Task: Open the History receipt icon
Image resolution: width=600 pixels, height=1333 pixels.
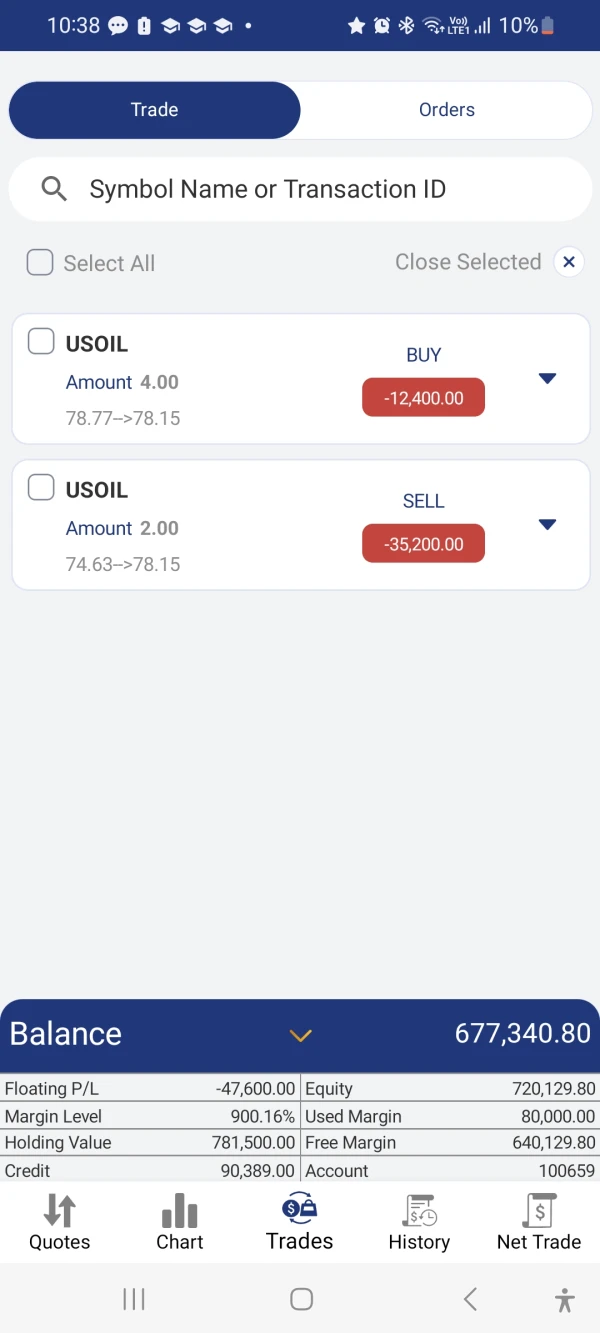Action: click(419, 1210)
